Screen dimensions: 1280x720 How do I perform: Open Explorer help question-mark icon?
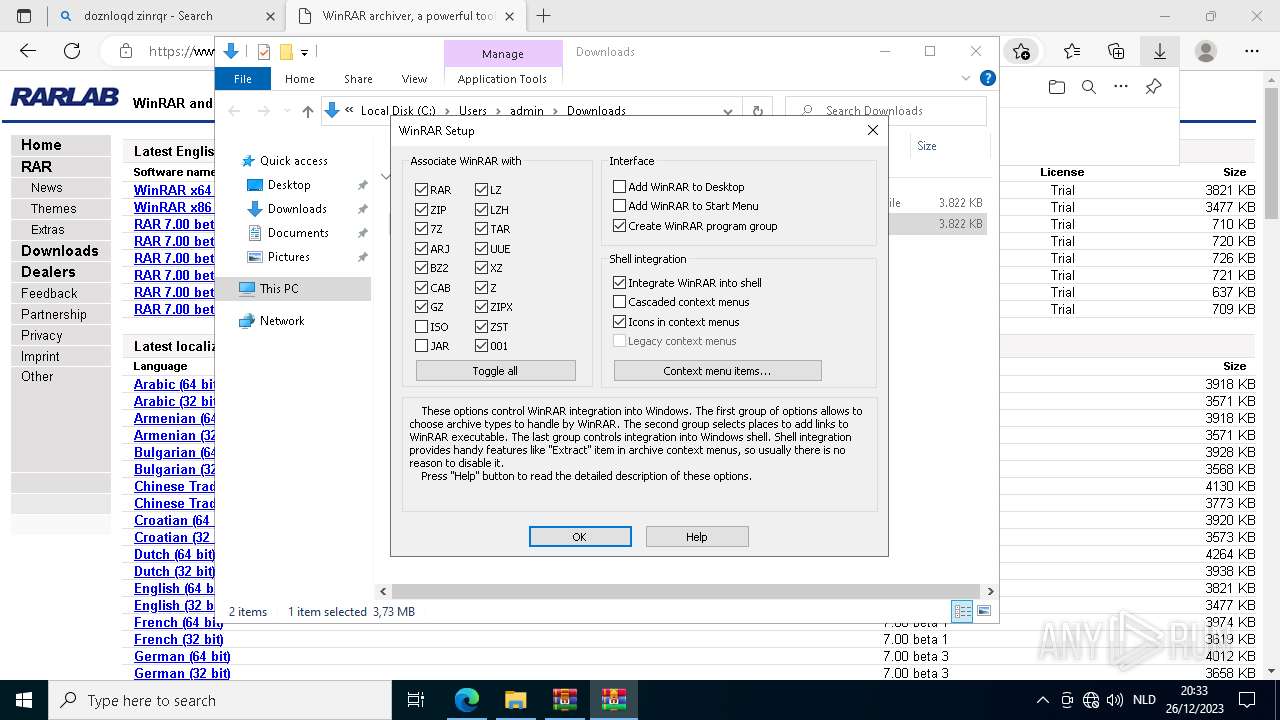pos(987,78)
